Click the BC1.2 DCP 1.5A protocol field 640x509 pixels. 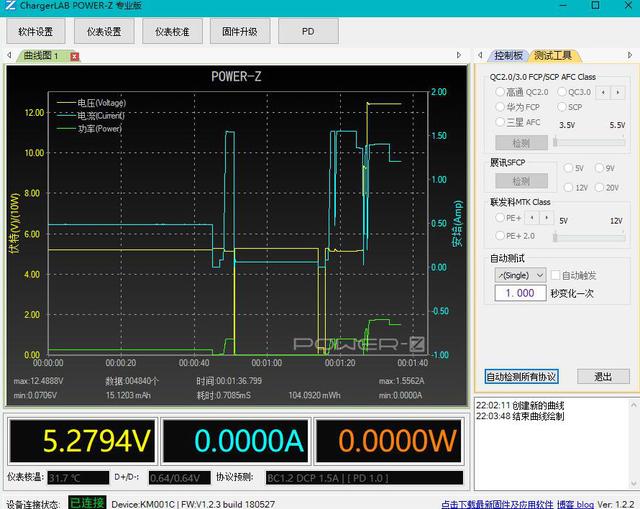coord(364,478)
